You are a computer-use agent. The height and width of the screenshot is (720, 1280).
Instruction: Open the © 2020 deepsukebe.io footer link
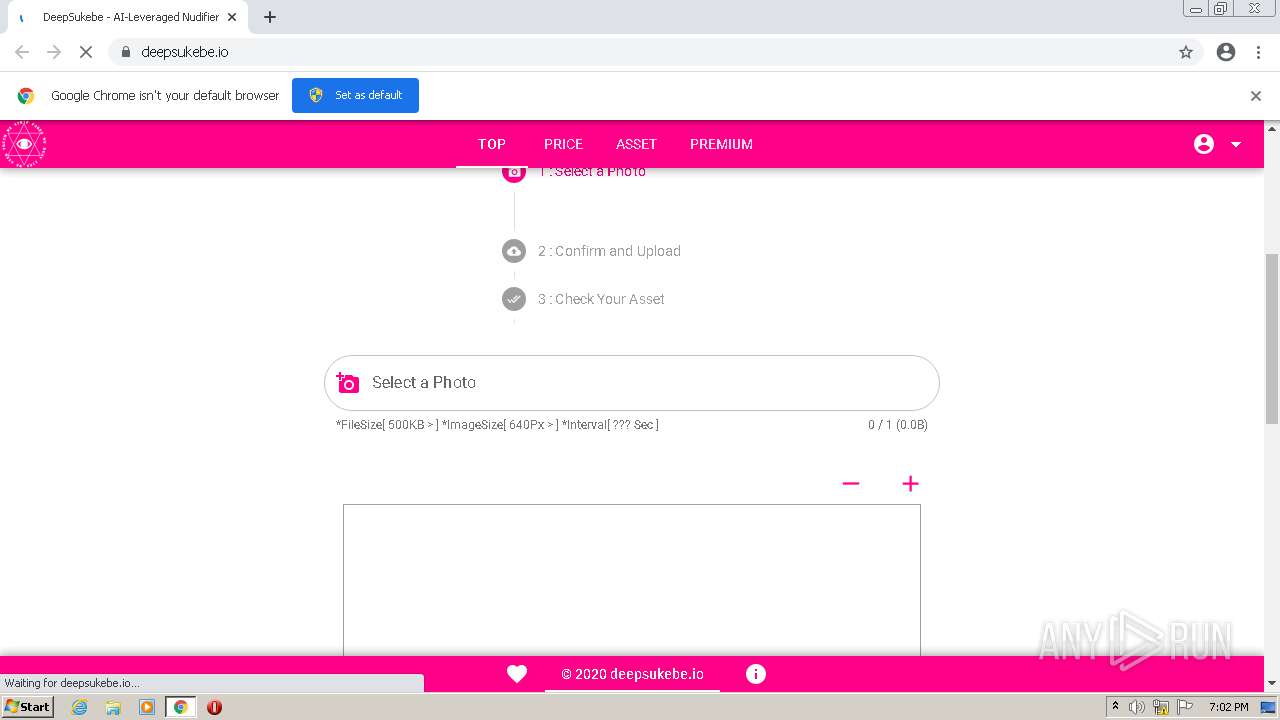click(x=632, y=674)
